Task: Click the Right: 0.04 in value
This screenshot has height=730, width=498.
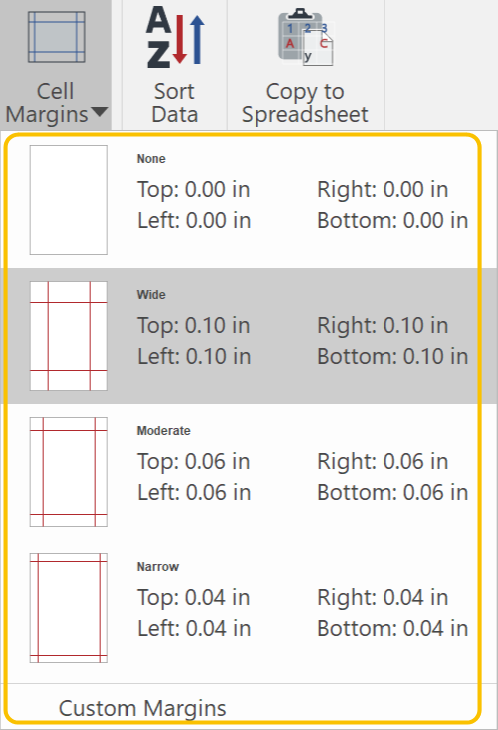Action: pos(383,597)
